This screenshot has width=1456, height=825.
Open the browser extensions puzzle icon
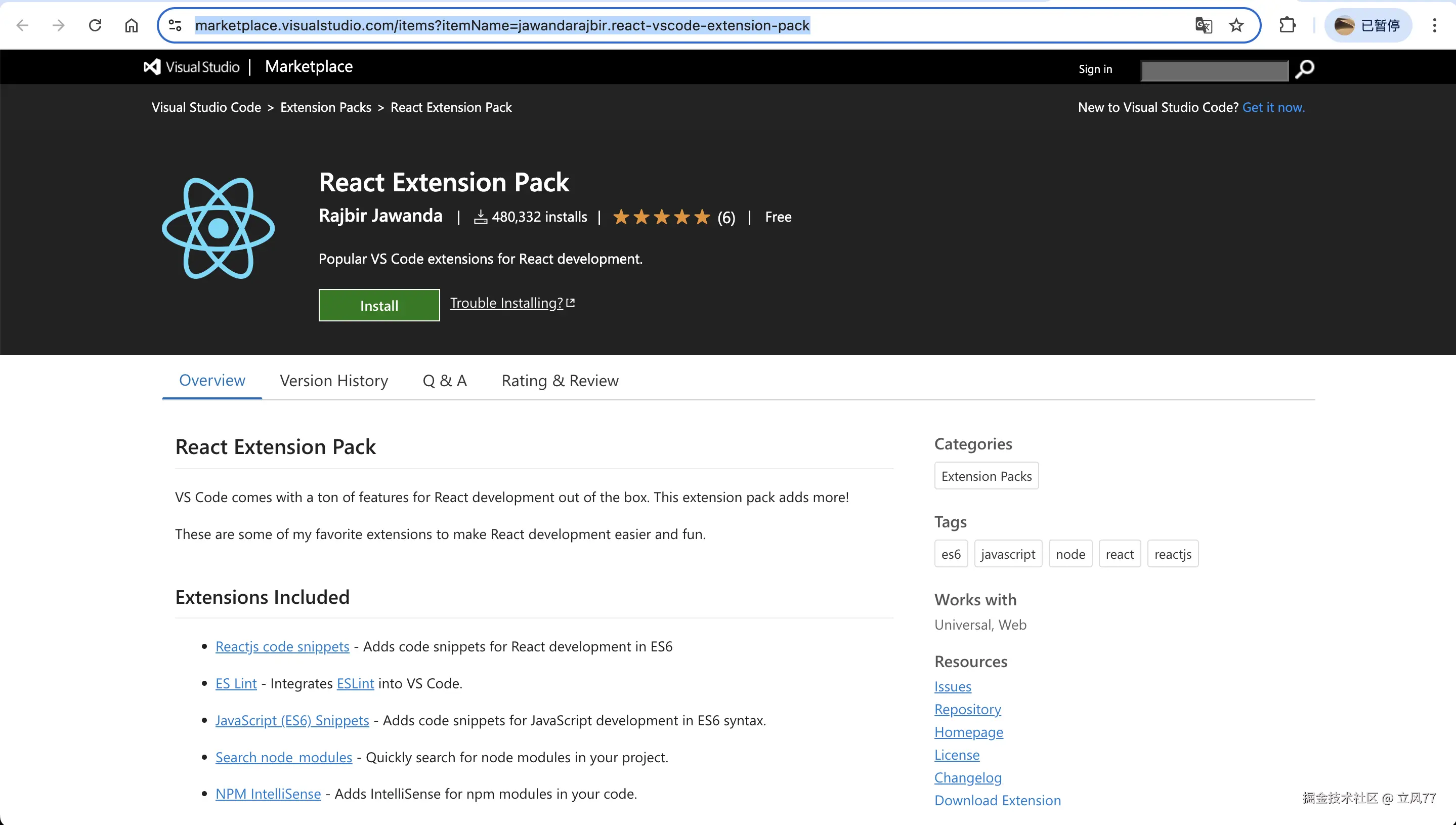pyautogui.click(x=1287, y=25)
